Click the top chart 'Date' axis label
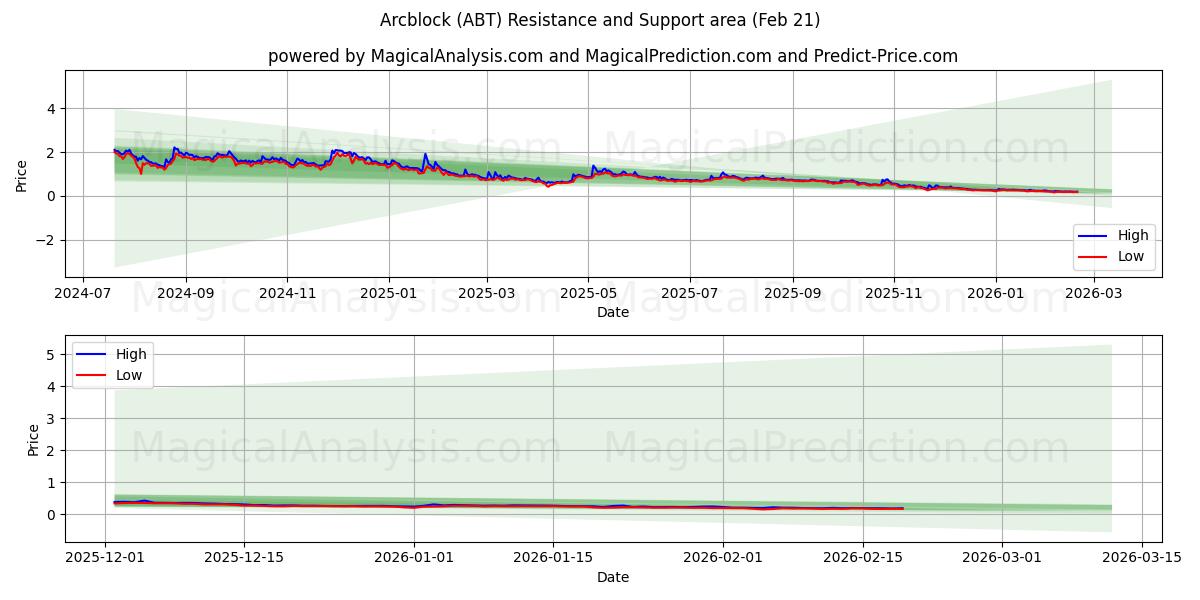1200x600 pixels. click(613, 312)
